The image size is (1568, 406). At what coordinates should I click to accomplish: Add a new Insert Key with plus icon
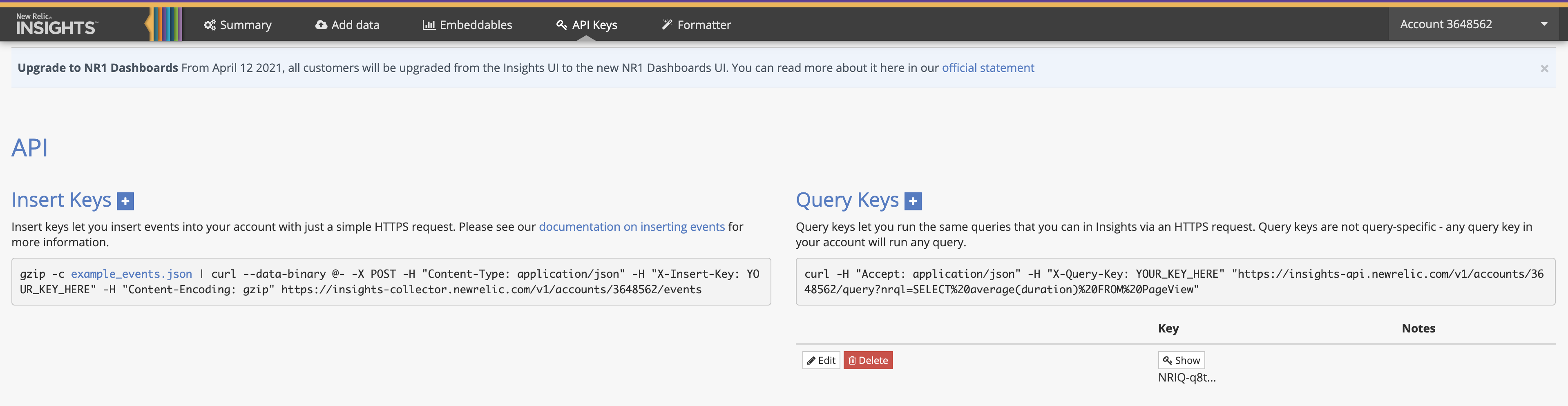click(x=125, y=201)
